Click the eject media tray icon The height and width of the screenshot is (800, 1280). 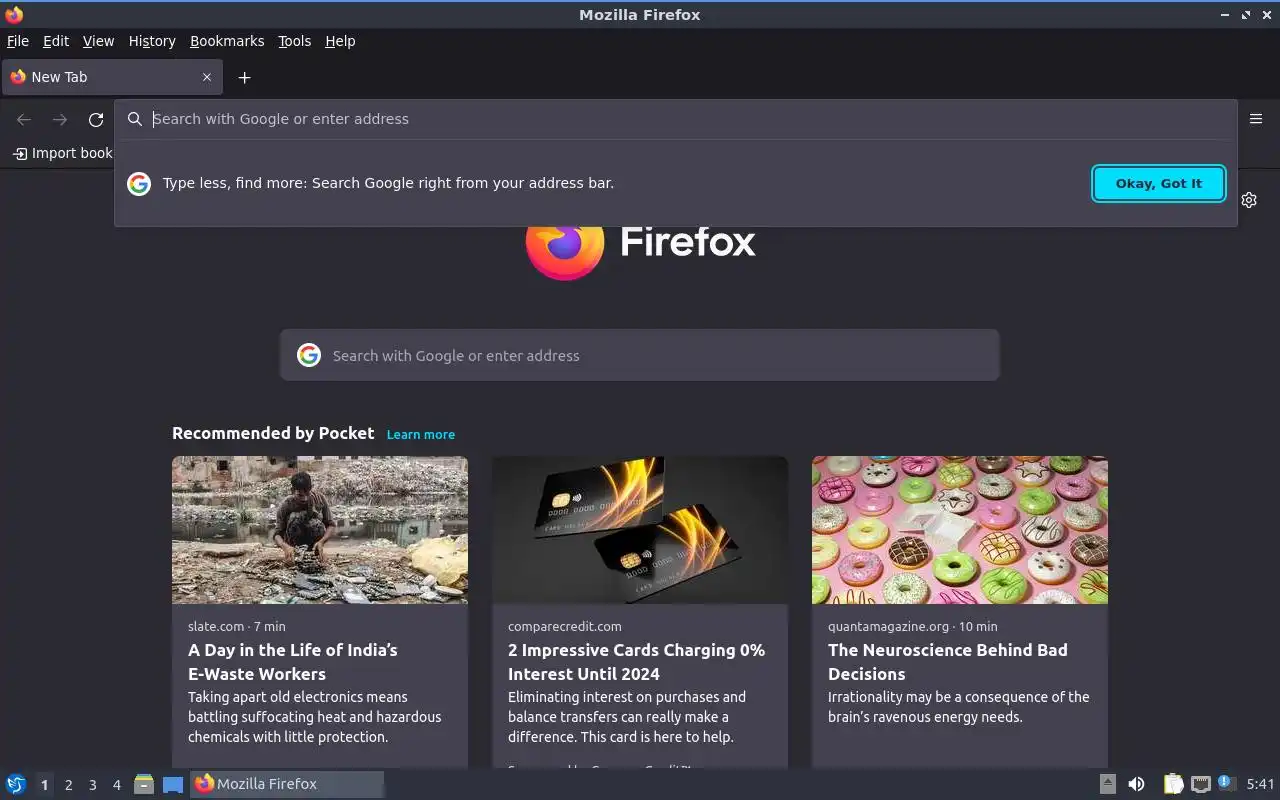(1108, 784)
